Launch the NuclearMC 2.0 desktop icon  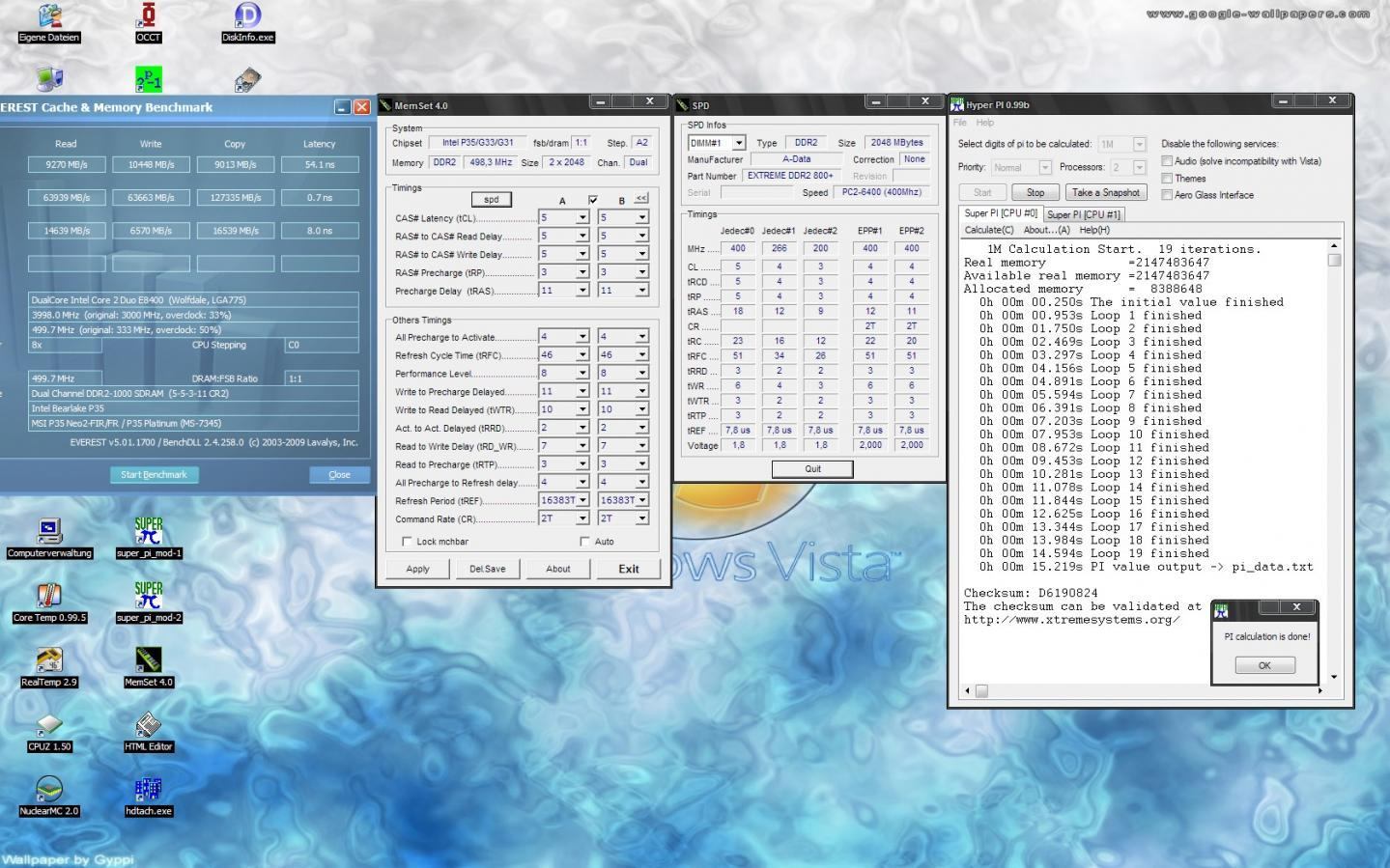(x=49, y=797)
